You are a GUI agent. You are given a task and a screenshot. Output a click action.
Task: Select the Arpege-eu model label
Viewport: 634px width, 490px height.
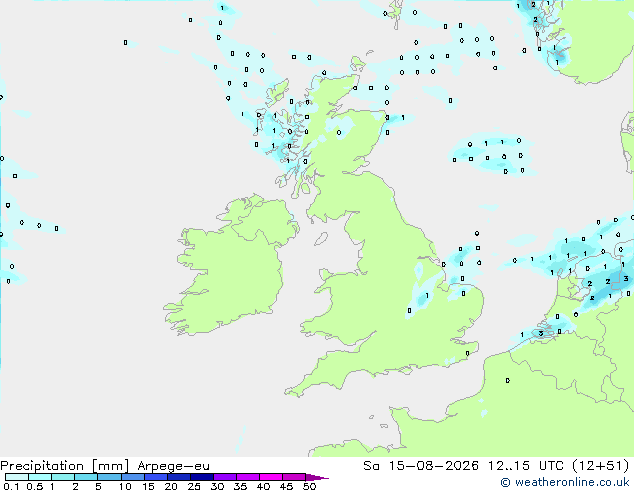coord(173,466)
